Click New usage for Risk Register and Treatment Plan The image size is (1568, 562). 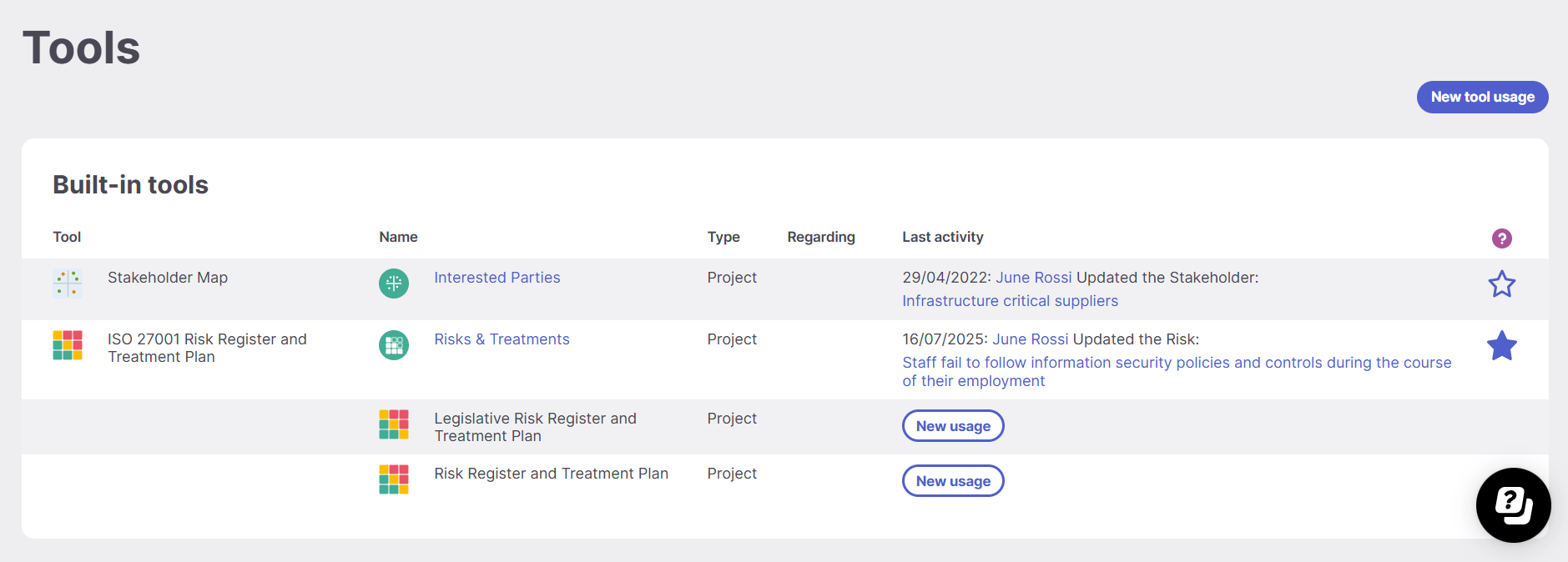953,481
